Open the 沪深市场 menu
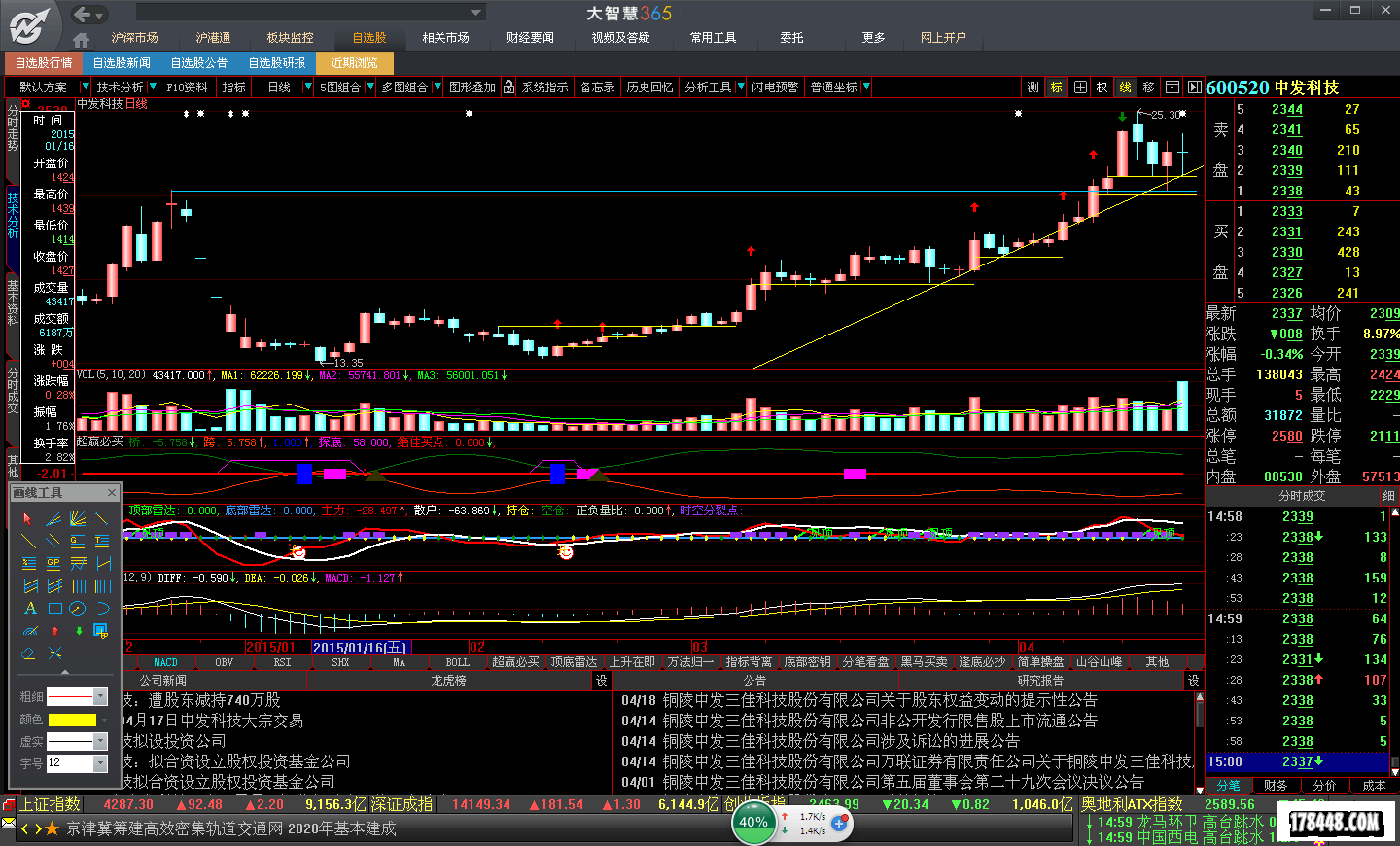 [134, 38]
